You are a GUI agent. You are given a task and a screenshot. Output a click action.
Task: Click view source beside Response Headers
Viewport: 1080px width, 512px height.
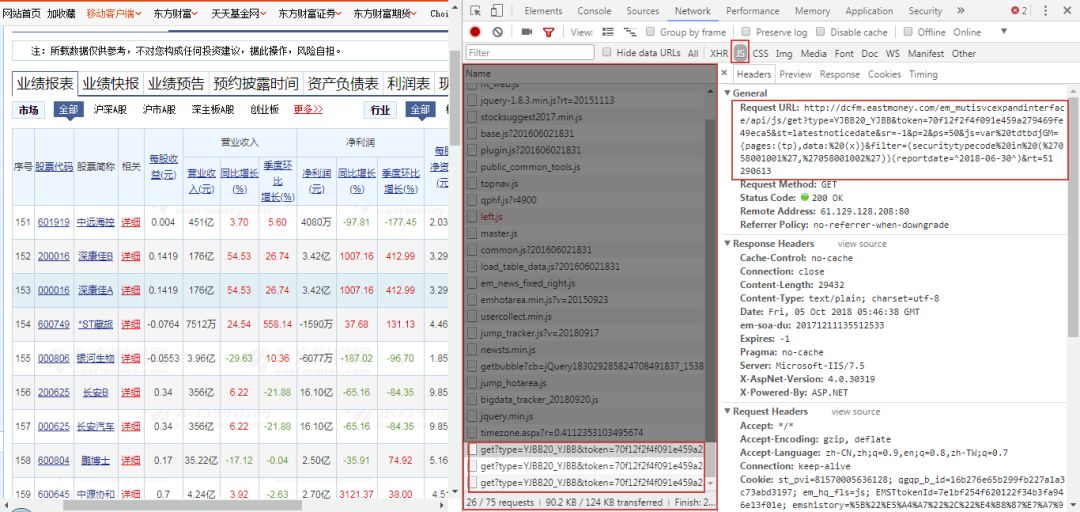pyautogui.click(x=862, y=244)
